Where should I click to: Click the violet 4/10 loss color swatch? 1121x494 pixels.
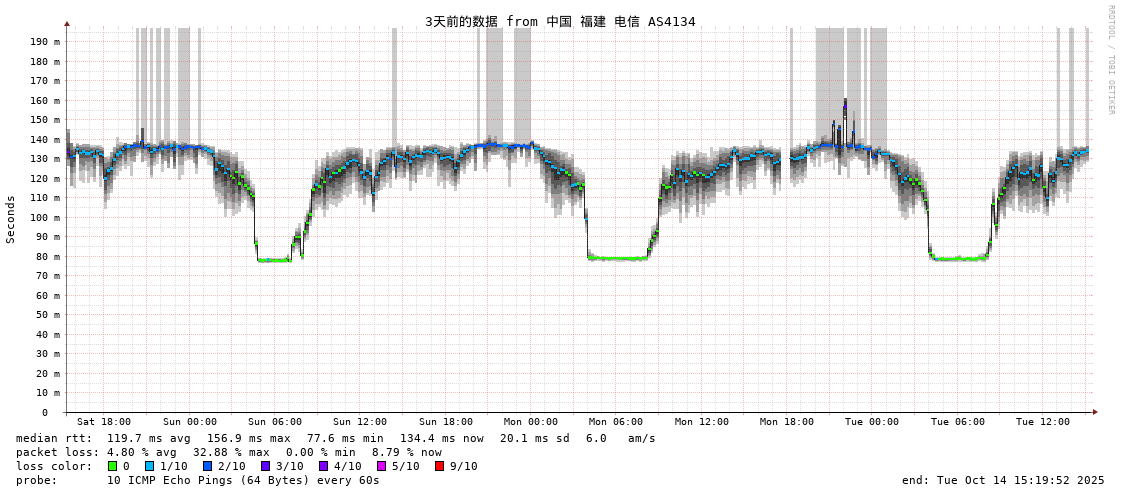(324, 466)
